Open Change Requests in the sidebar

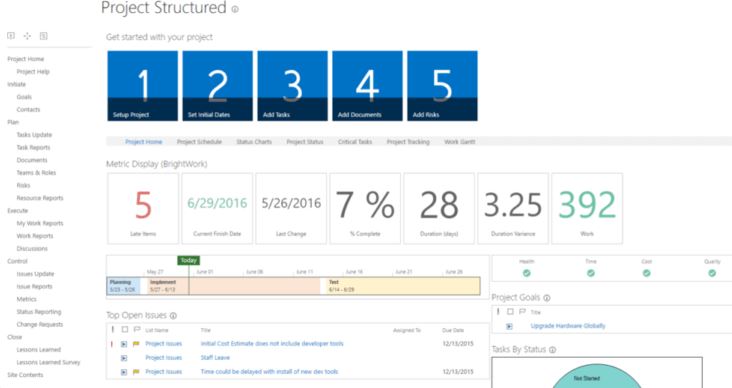40,325
